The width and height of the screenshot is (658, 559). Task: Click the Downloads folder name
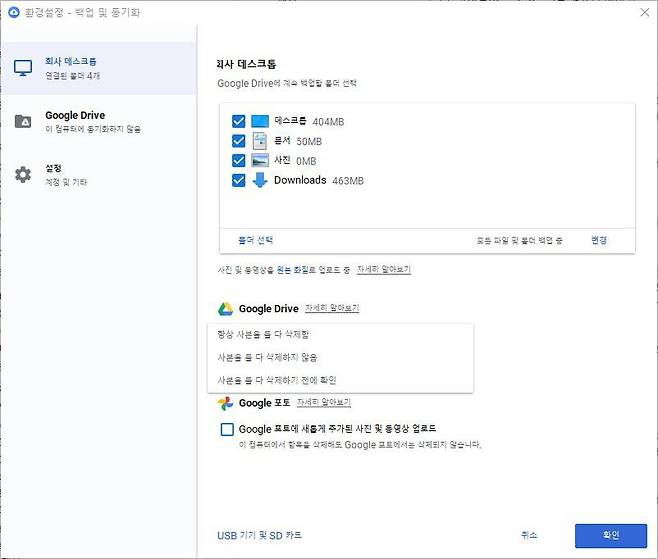[300, 180]
